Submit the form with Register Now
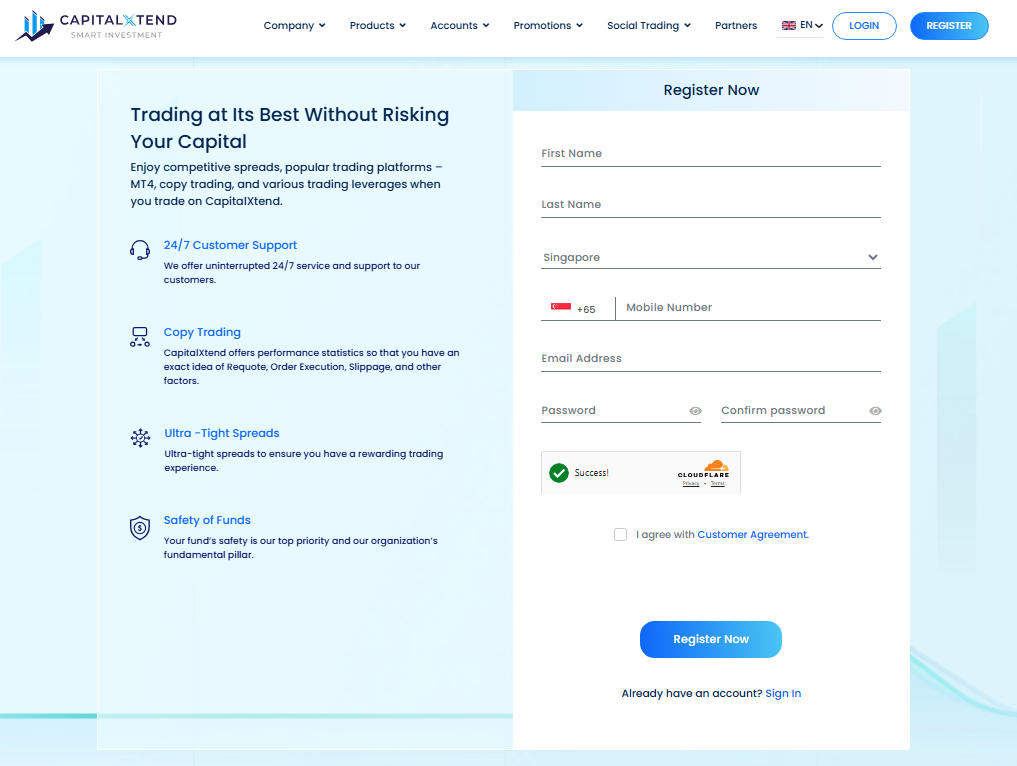Viewport: 1017px width, 766px height. tap(711, 640)
